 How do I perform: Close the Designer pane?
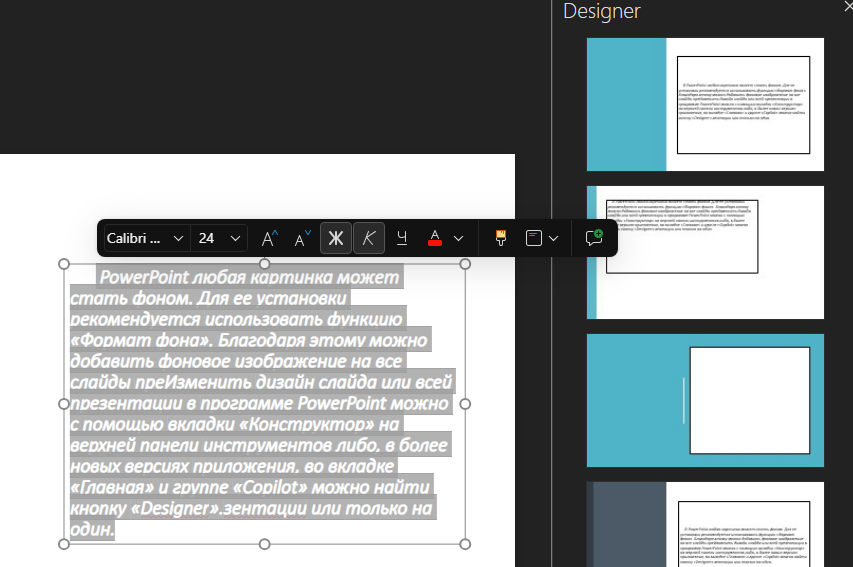pos(848,6)
